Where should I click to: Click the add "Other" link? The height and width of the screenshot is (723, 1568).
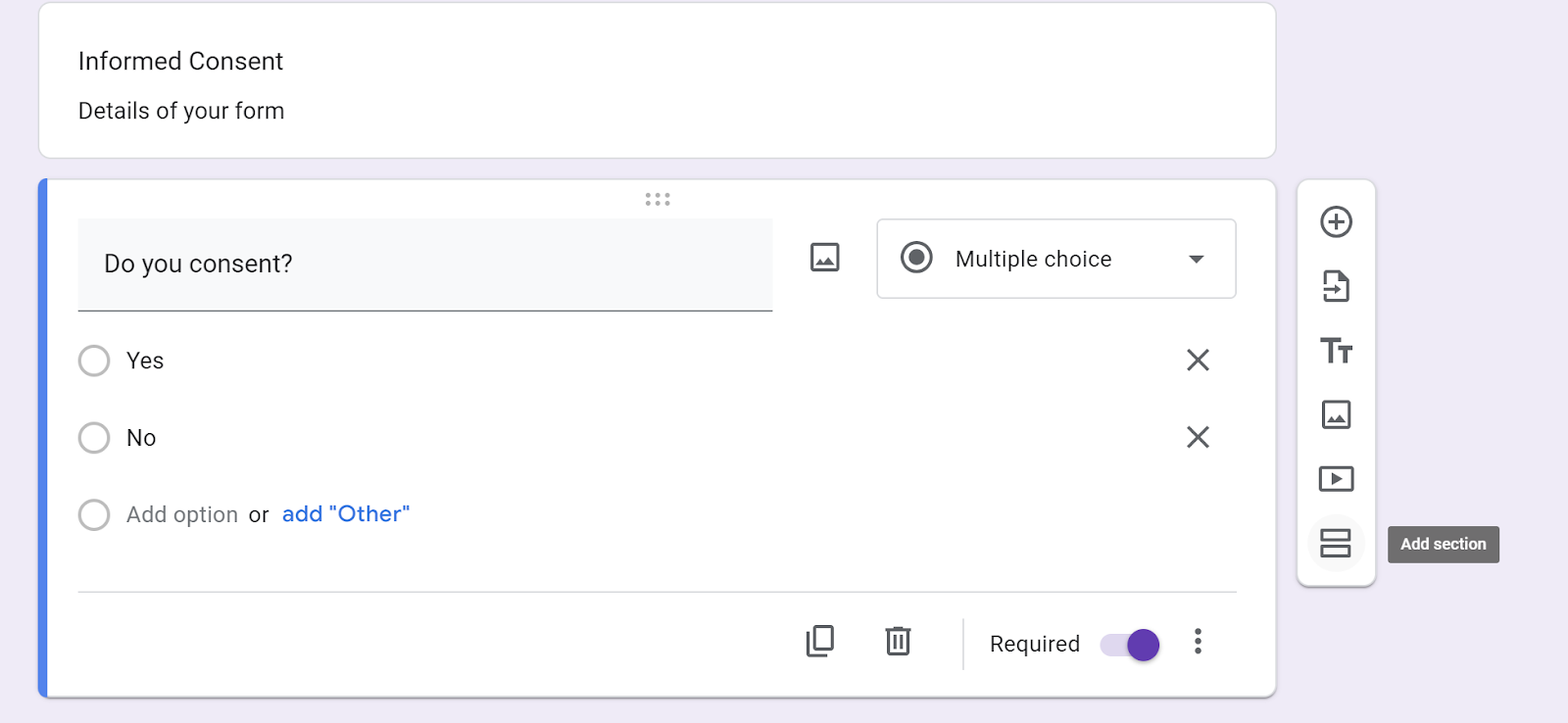[x=346, y=514]
